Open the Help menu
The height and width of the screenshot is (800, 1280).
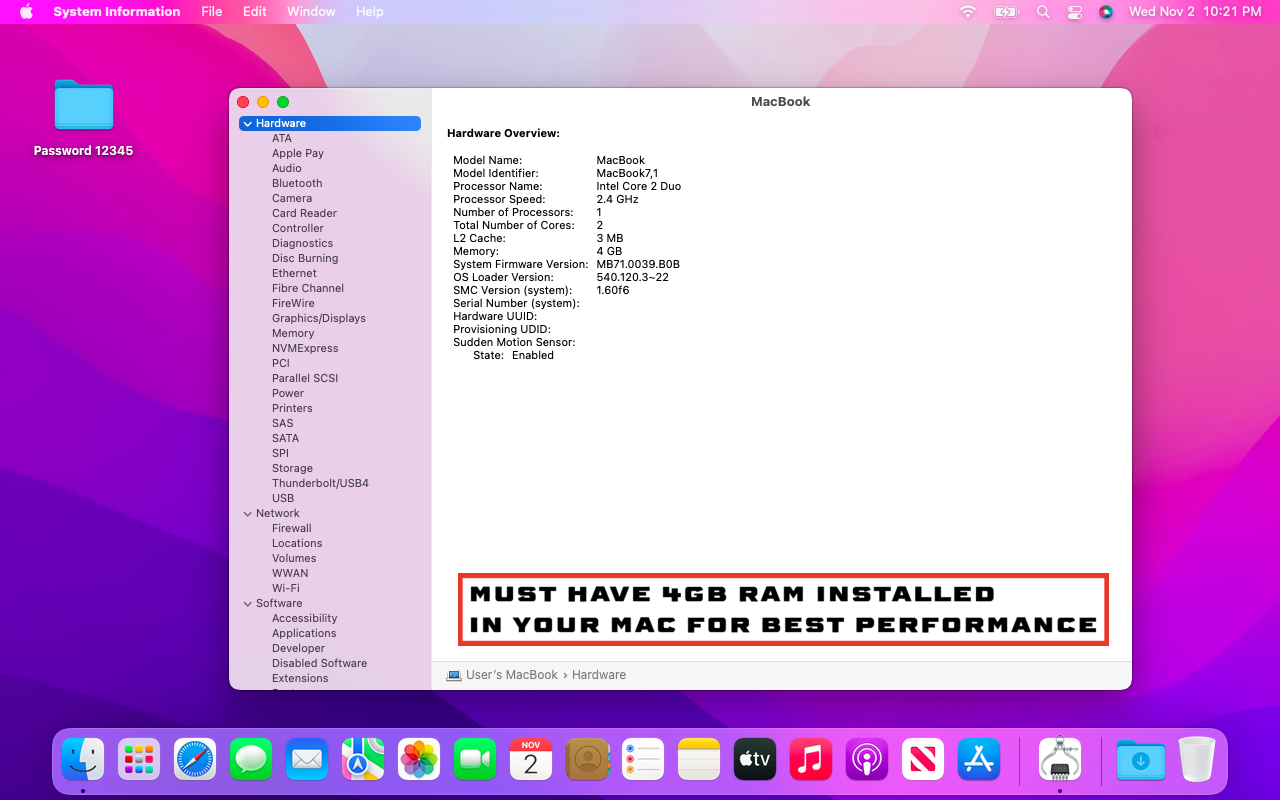tap(370, 12)
